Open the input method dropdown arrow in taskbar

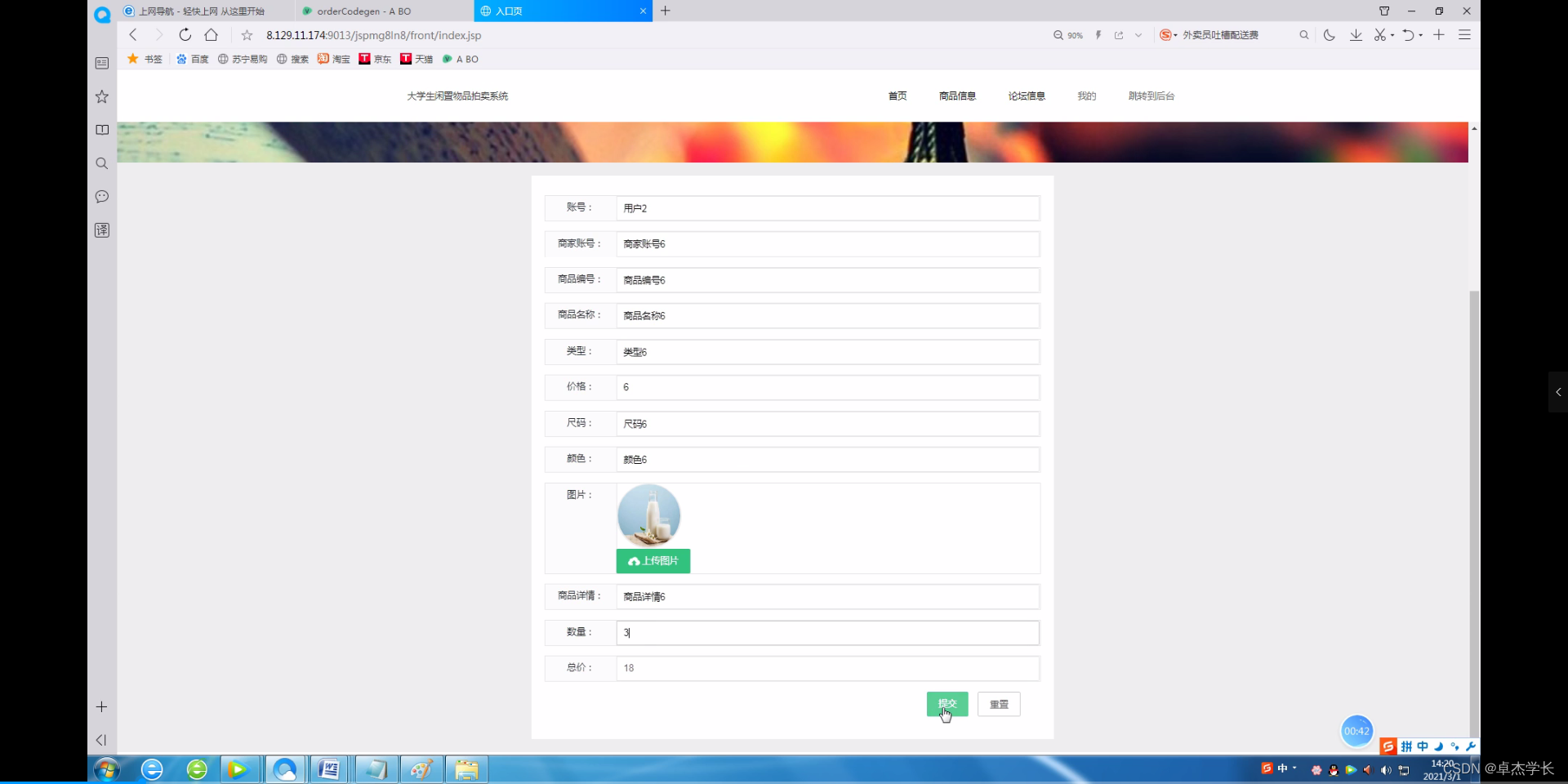tap(1294, 768)
